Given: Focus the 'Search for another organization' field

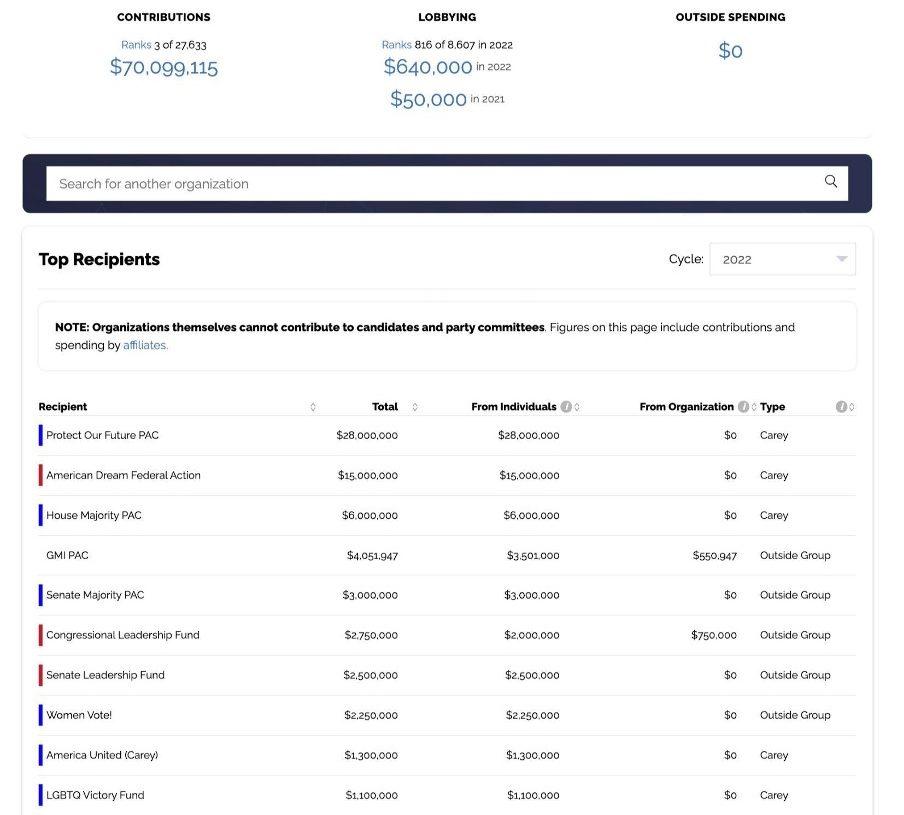Looking at the screenshot, I should tap(447, 184).
